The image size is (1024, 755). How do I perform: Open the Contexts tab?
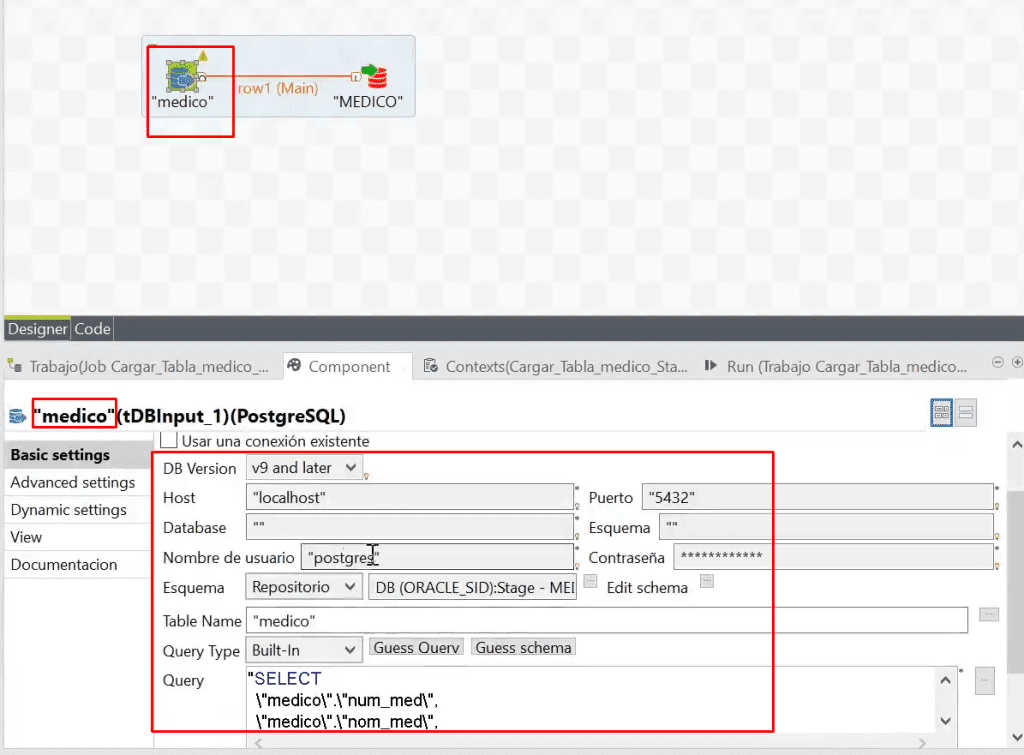click(555, 366)
